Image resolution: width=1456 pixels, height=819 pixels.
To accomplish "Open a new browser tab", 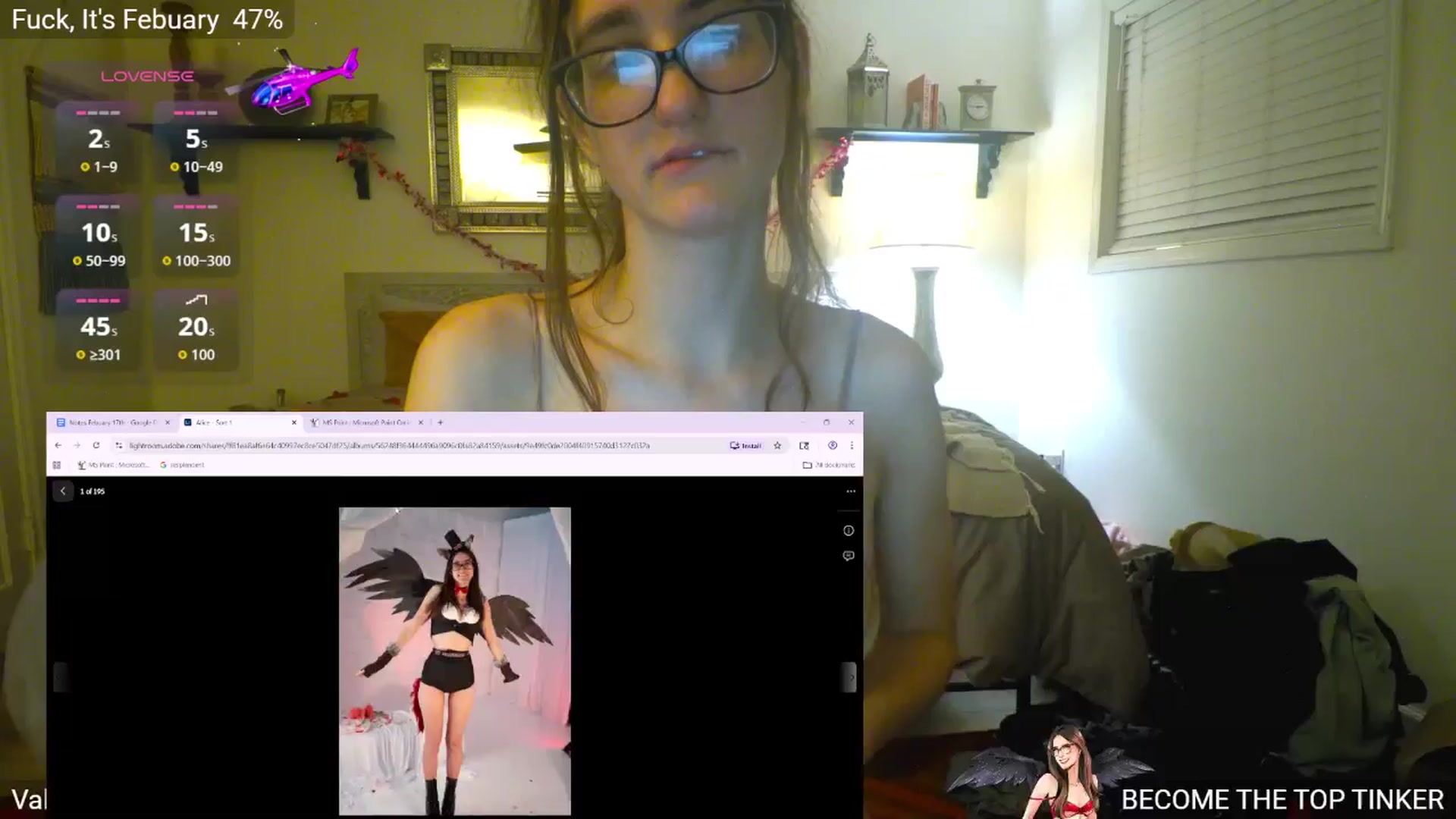I will coord(441,422).
